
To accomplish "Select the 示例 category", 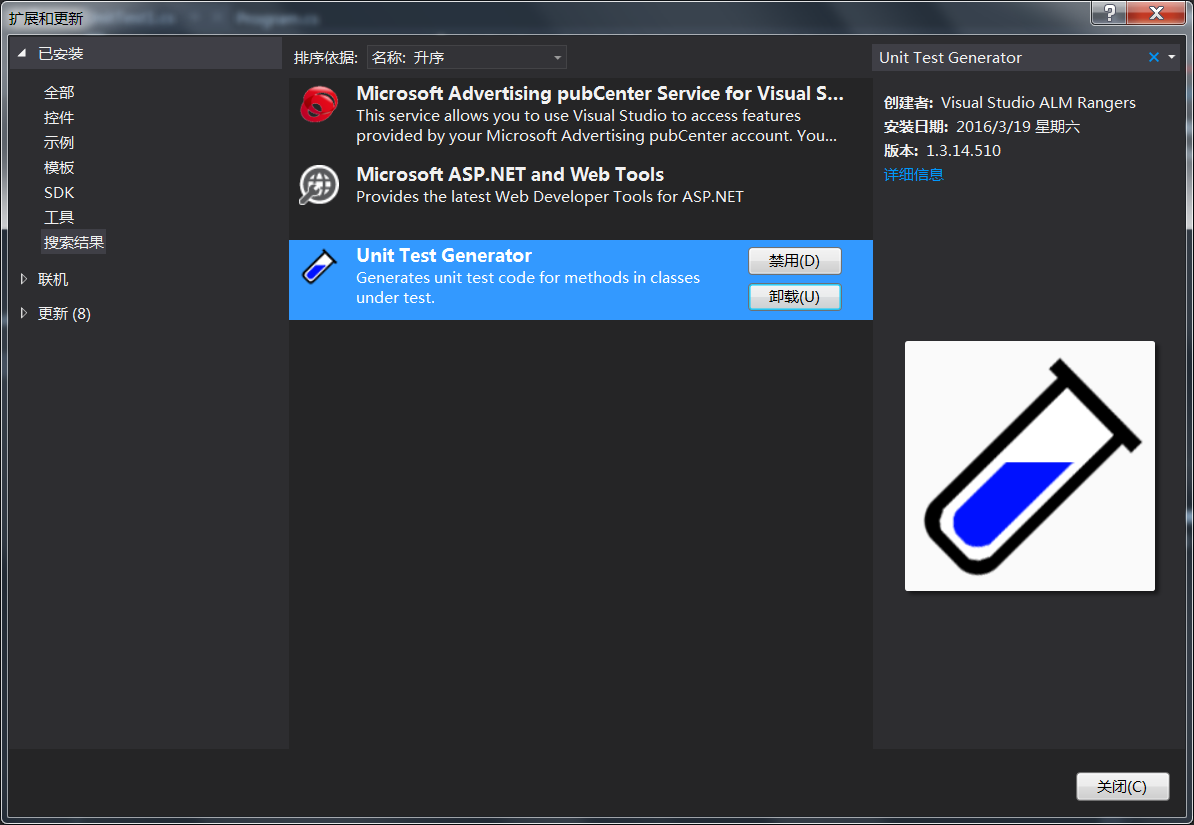I will [59, 142].
